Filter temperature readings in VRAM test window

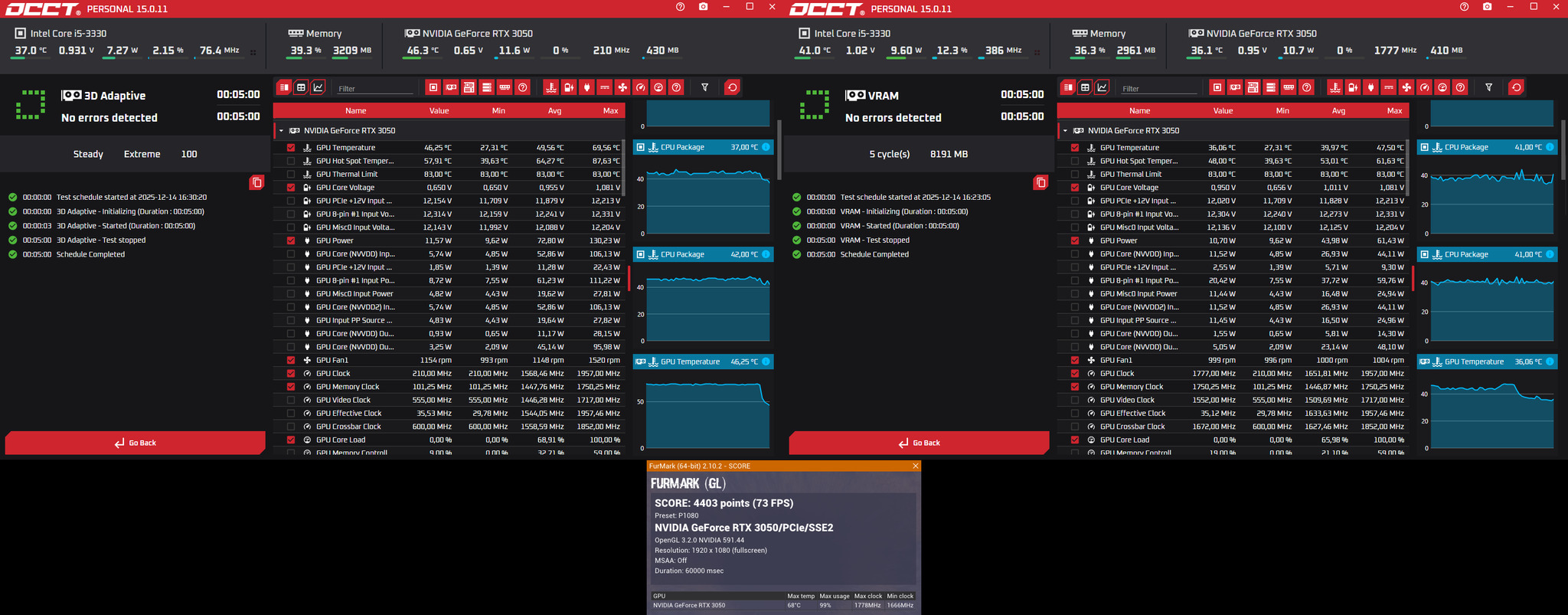(x=1334, y=87)
